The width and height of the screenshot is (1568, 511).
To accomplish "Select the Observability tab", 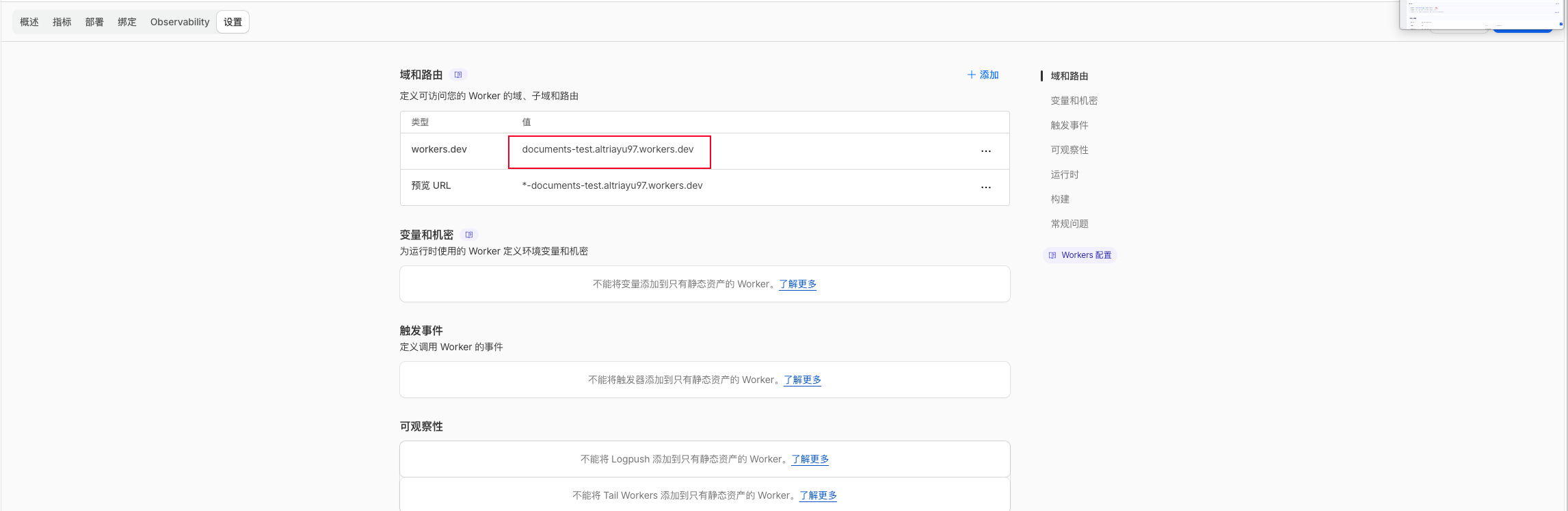I will pos(180,22).
